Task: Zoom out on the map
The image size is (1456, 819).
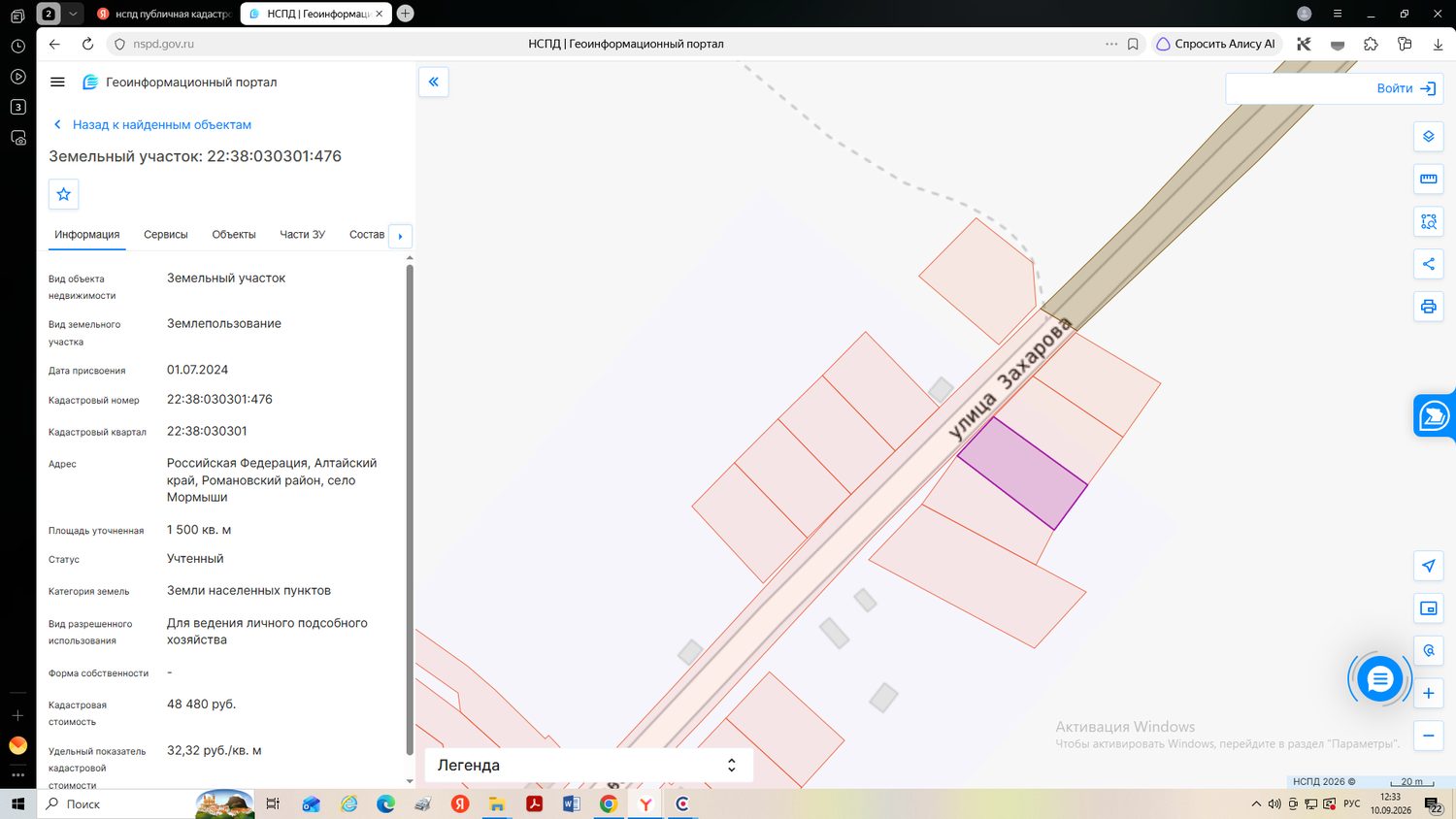Action: tap(1429, 736)
